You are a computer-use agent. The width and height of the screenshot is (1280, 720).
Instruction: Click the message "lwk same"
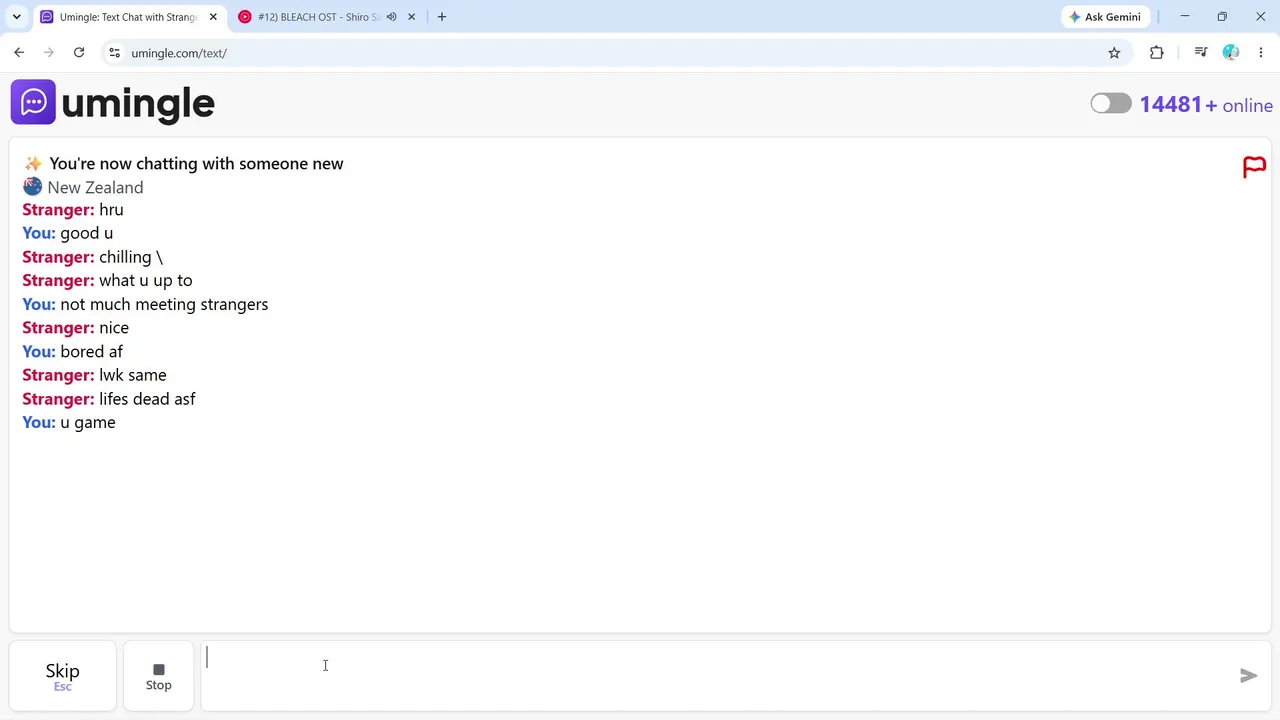coord(132,375)
